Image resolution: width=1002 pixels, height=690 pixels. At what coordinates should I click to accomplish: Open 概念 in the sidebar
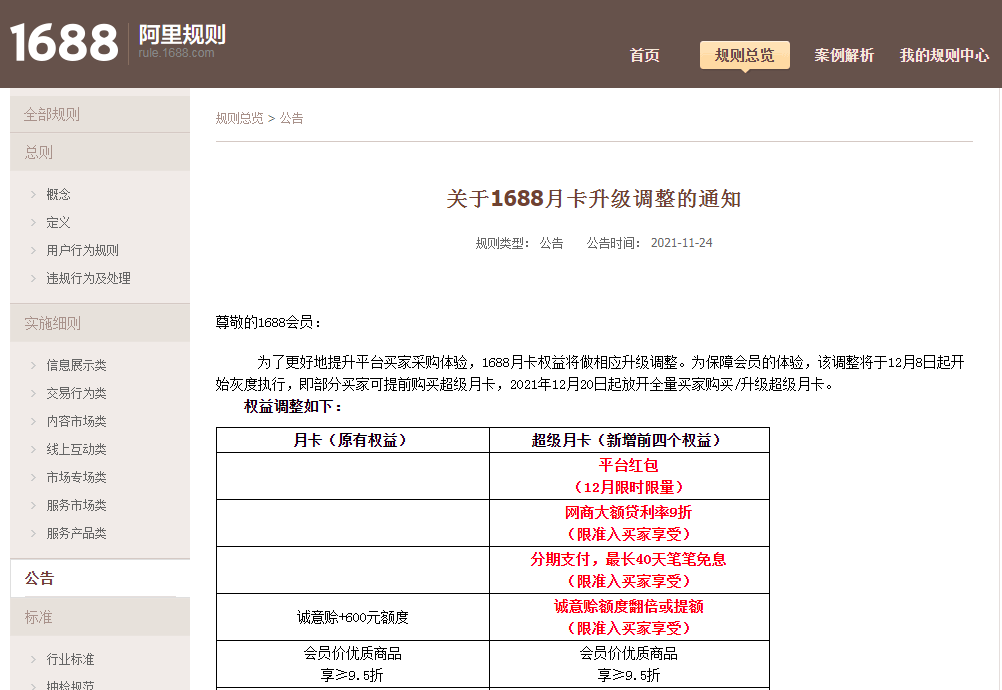click(x=58, y=194)
